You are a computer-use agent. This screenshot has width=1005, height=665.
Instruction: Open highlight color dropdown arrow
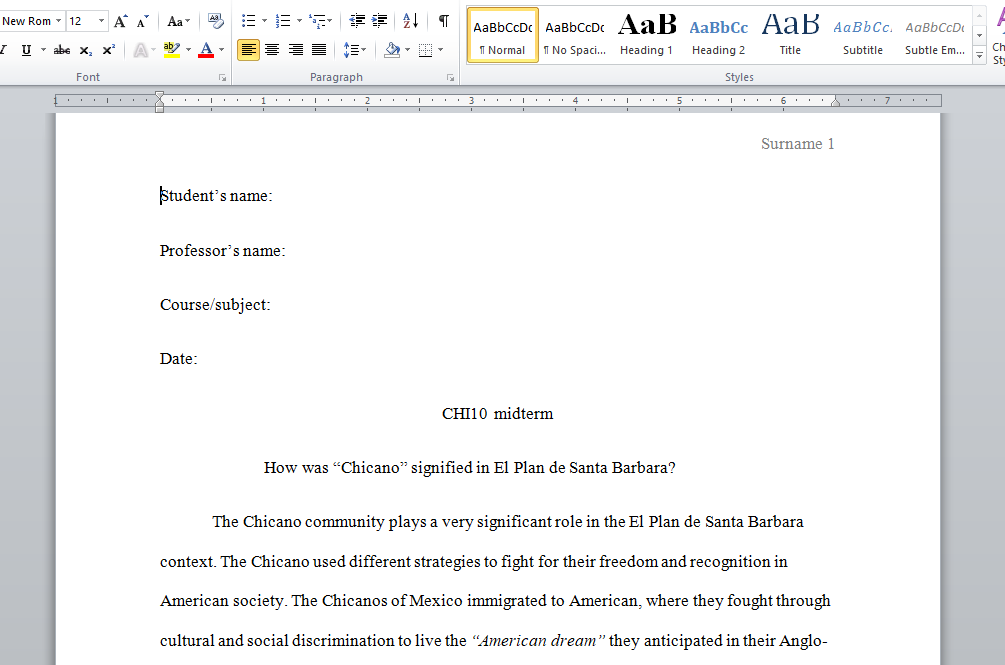188,50
